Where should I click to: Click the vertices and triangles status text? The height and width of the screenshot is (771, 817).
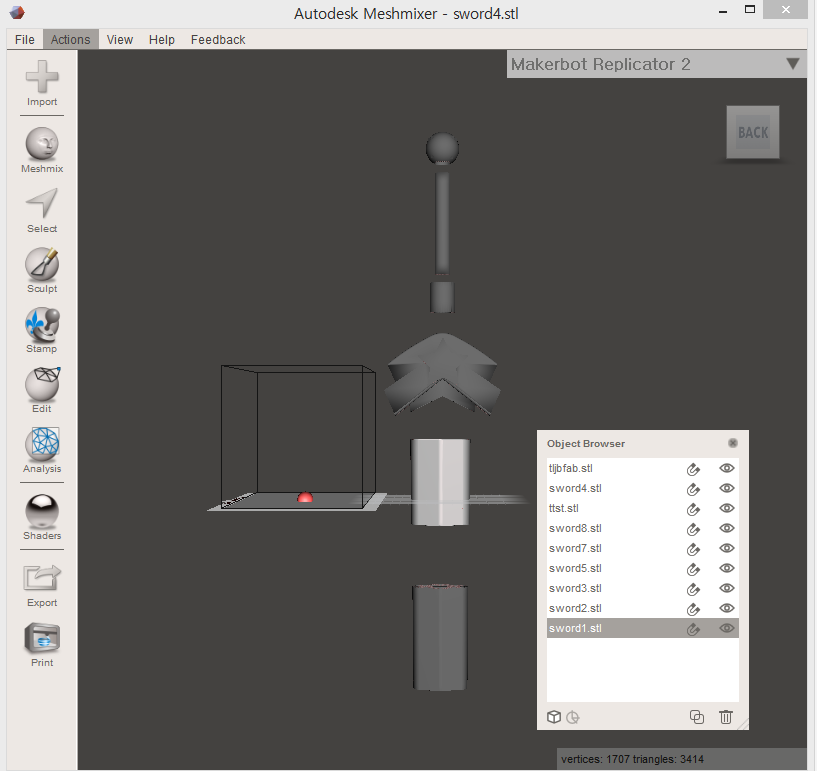click(632, 759)
